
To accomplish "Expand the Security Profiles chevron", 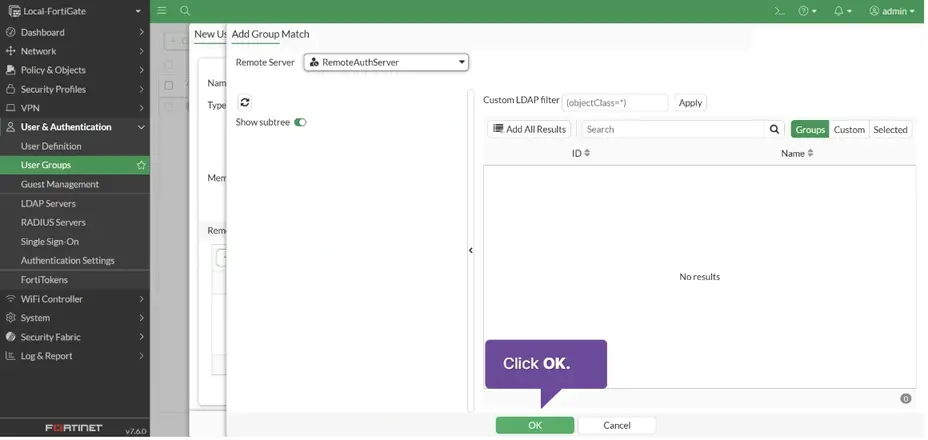I will click(x=141, y=89).
